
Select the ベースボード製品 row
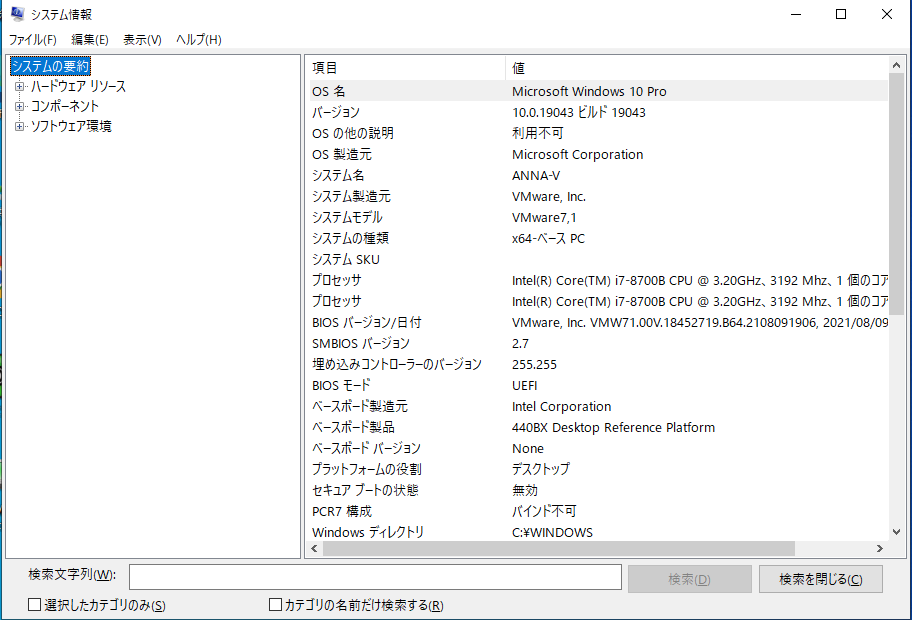598,427
